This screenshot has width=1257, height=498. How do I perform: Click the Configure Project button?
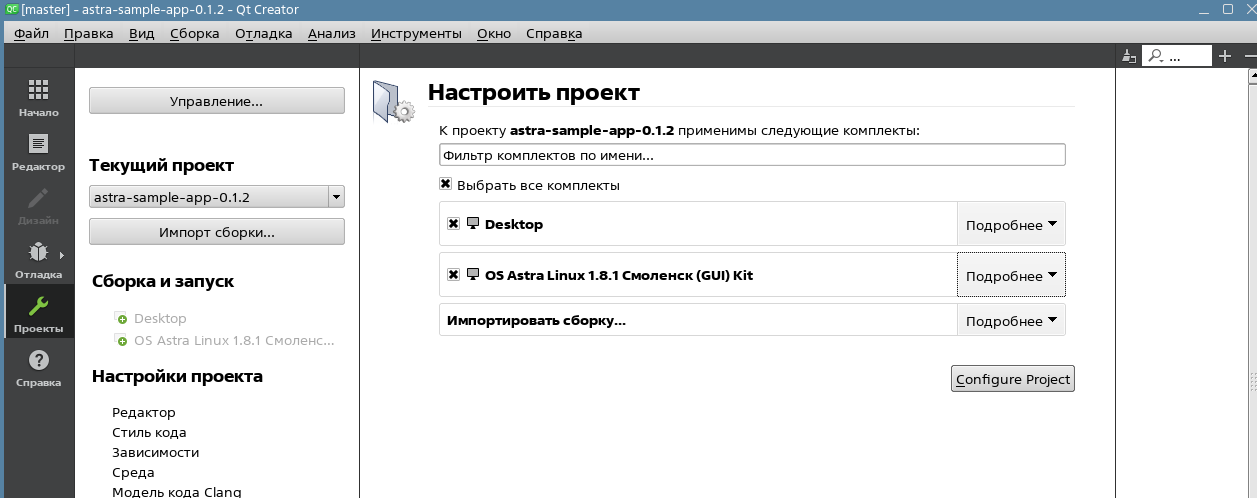[1012, 379]
